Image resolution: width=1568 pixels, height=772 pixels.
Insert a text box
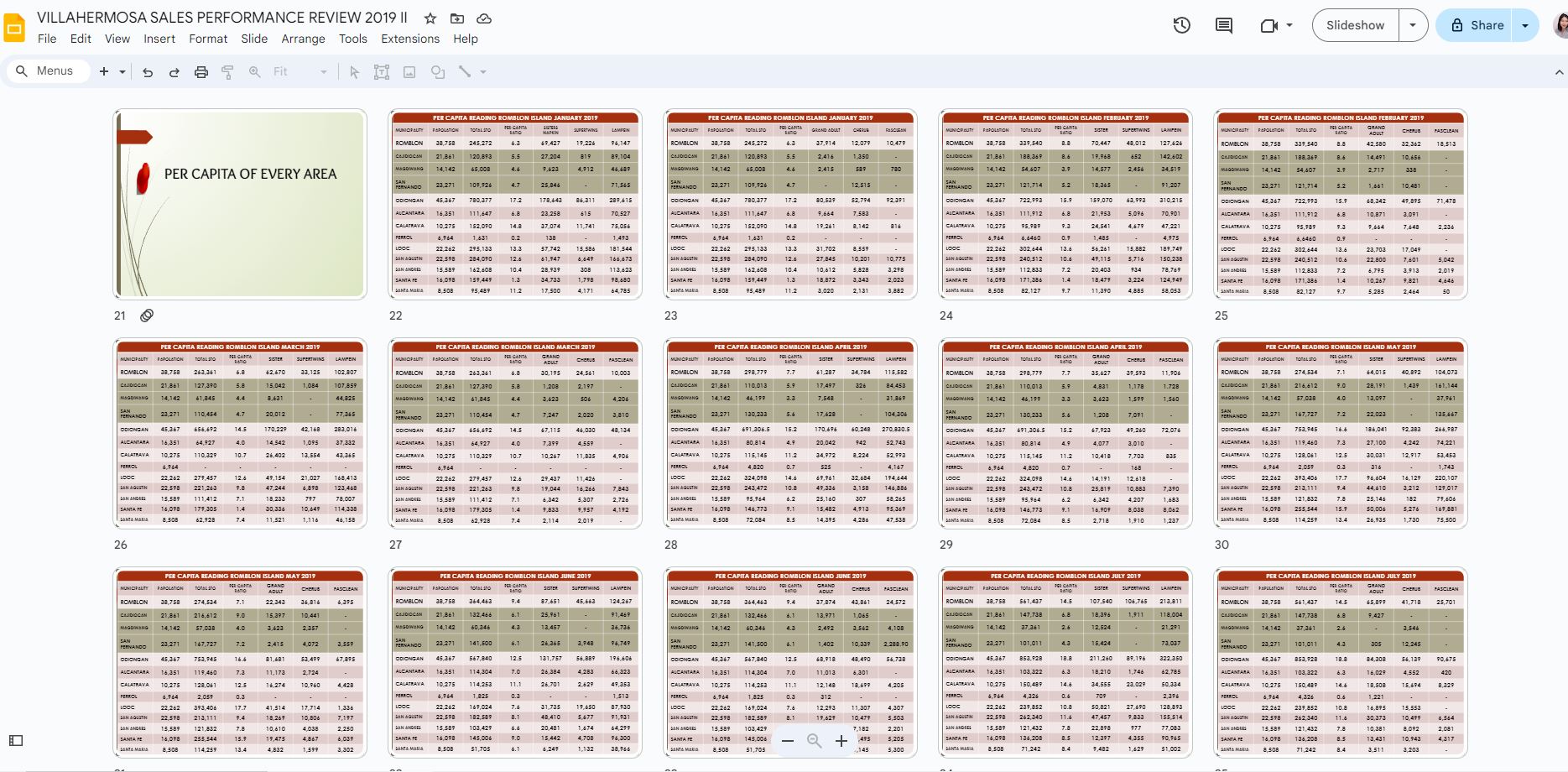[382, 72]
